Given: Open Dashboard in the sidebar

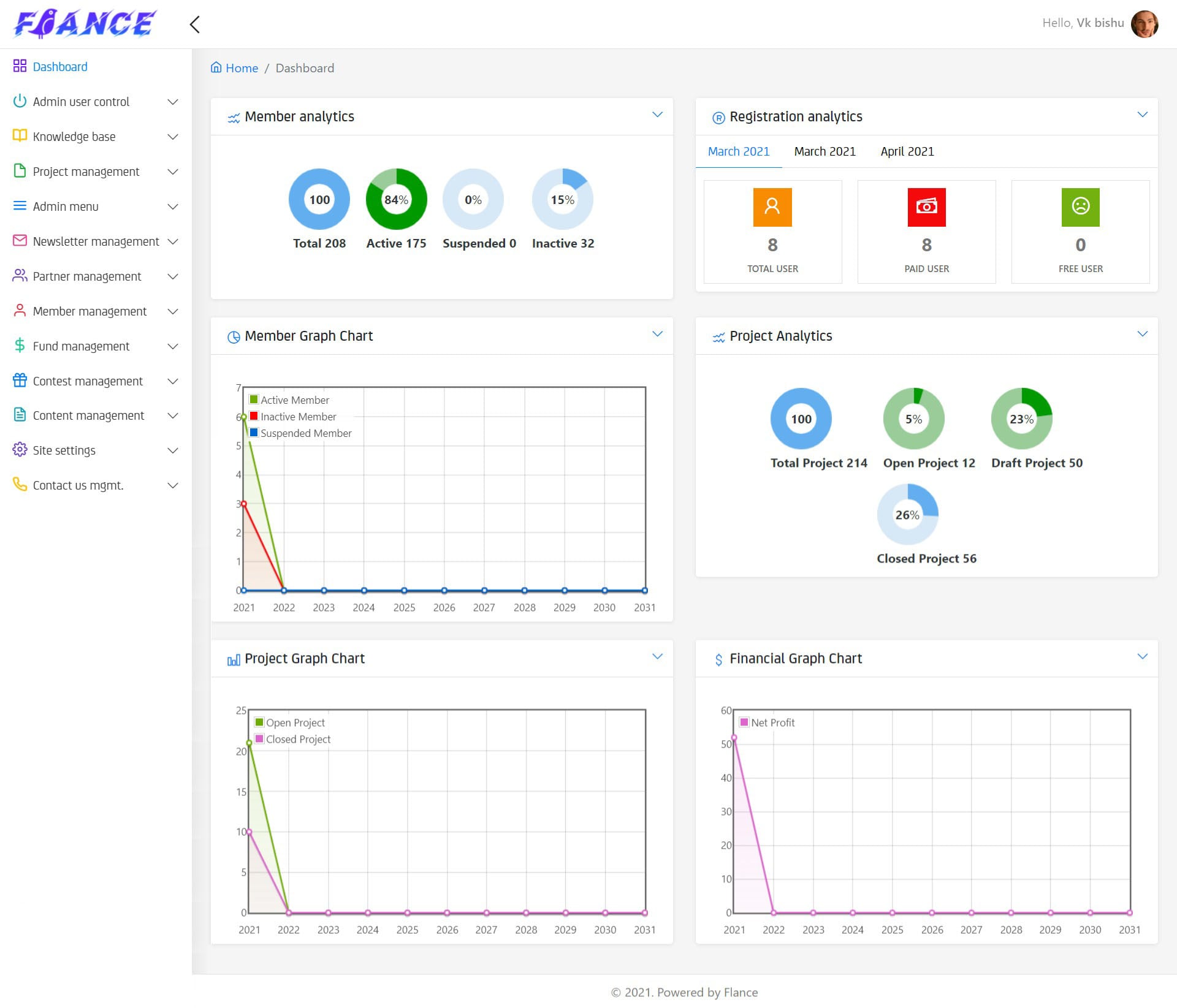Looking at the screenshot, I should (x=59, y=67).
